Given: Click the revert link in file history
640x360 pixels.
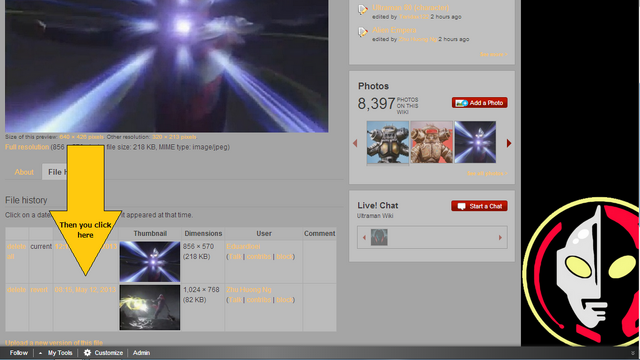Looking at the screenshot, I should point(39,290).
